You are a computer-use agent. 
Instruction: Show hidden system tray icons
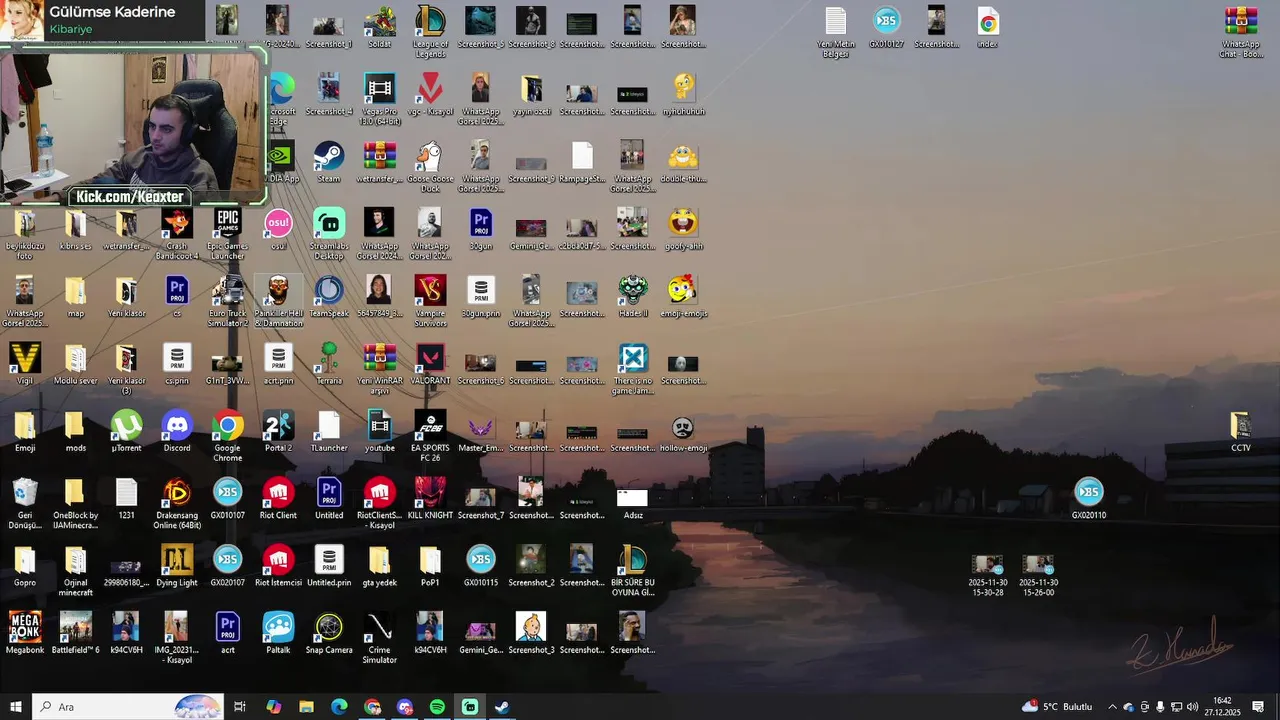[1112, 707]
